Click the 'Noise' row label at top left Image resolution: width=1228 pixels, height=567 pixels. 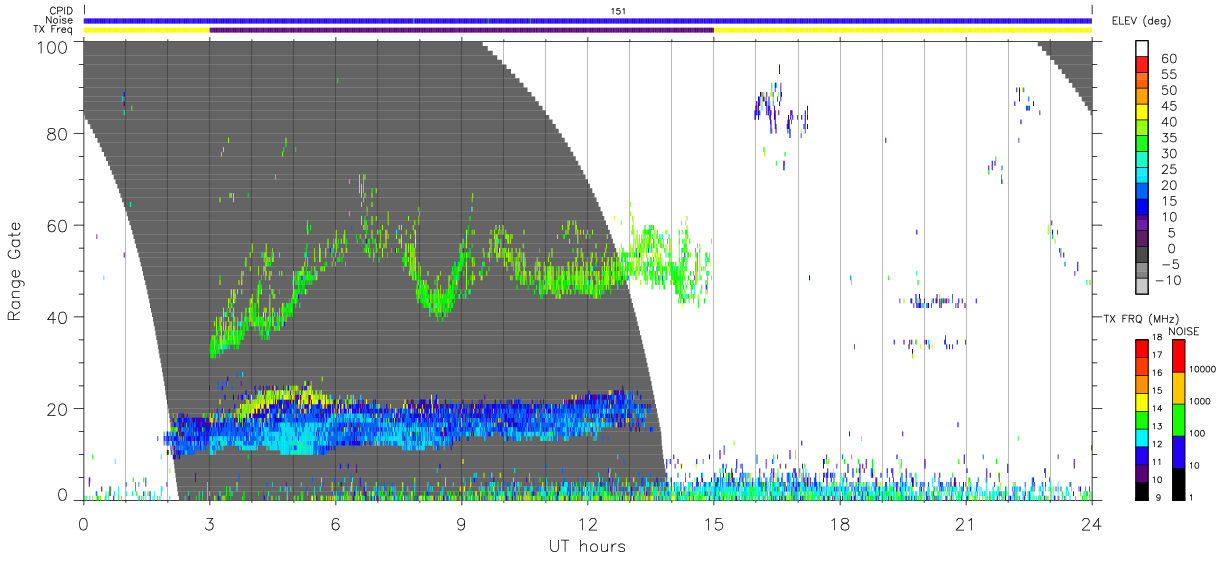[x=60, y=20]
